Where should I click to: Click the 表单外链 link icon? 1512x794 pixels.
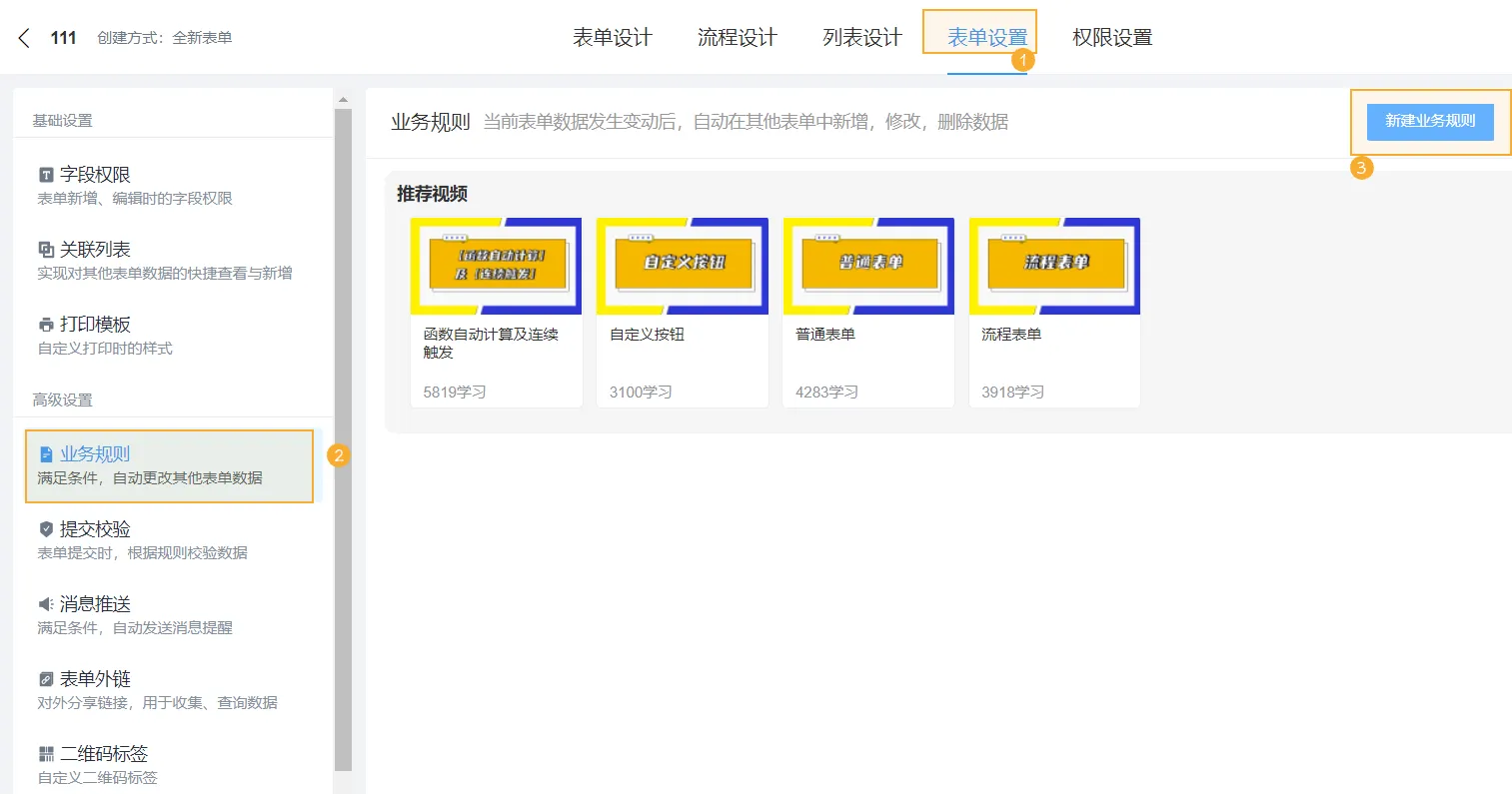tap(46, 679)
